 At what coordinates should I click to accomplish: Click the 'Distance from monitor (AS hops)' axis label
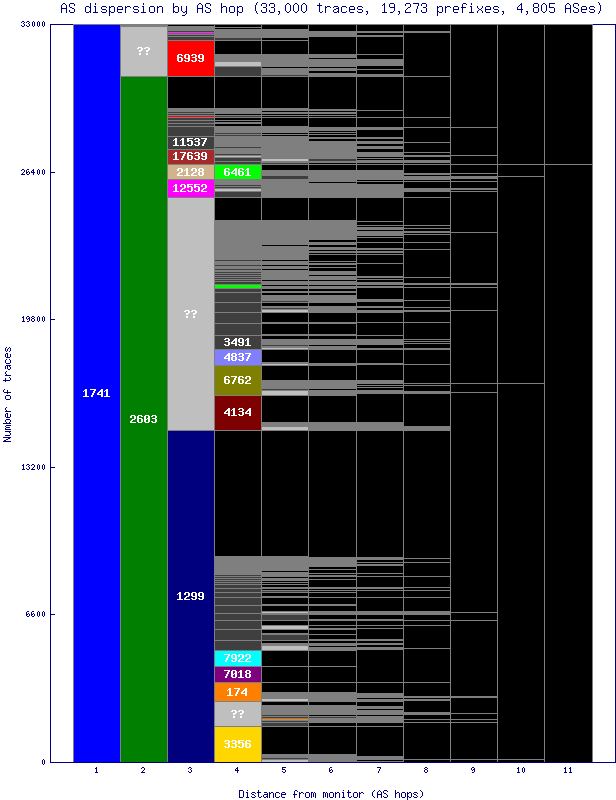coord(330,793)
